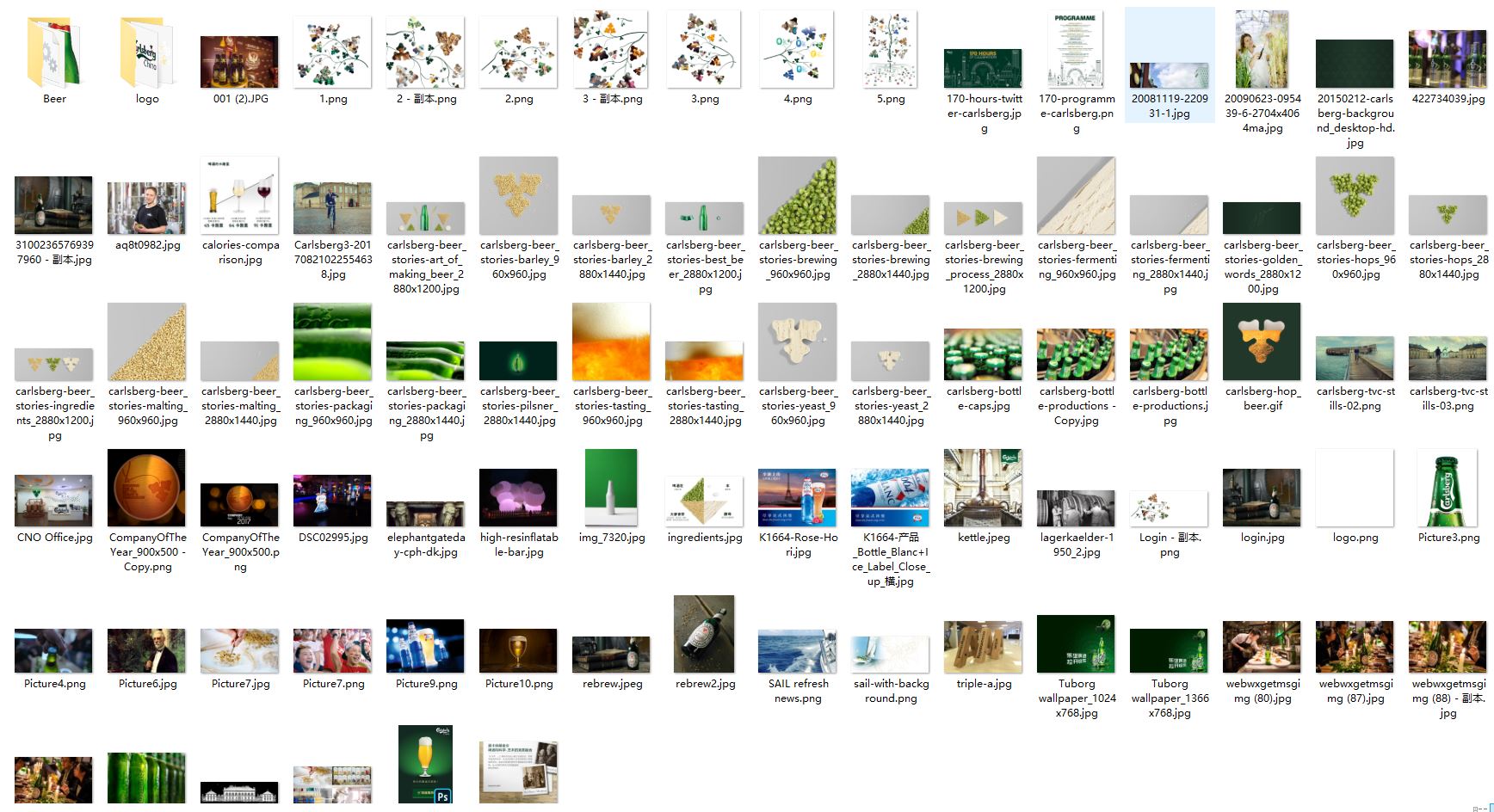Select 170-hours-twitter-carlsberg.jpg
This screenshot has width=1494, height=812.
pos(983,69)
